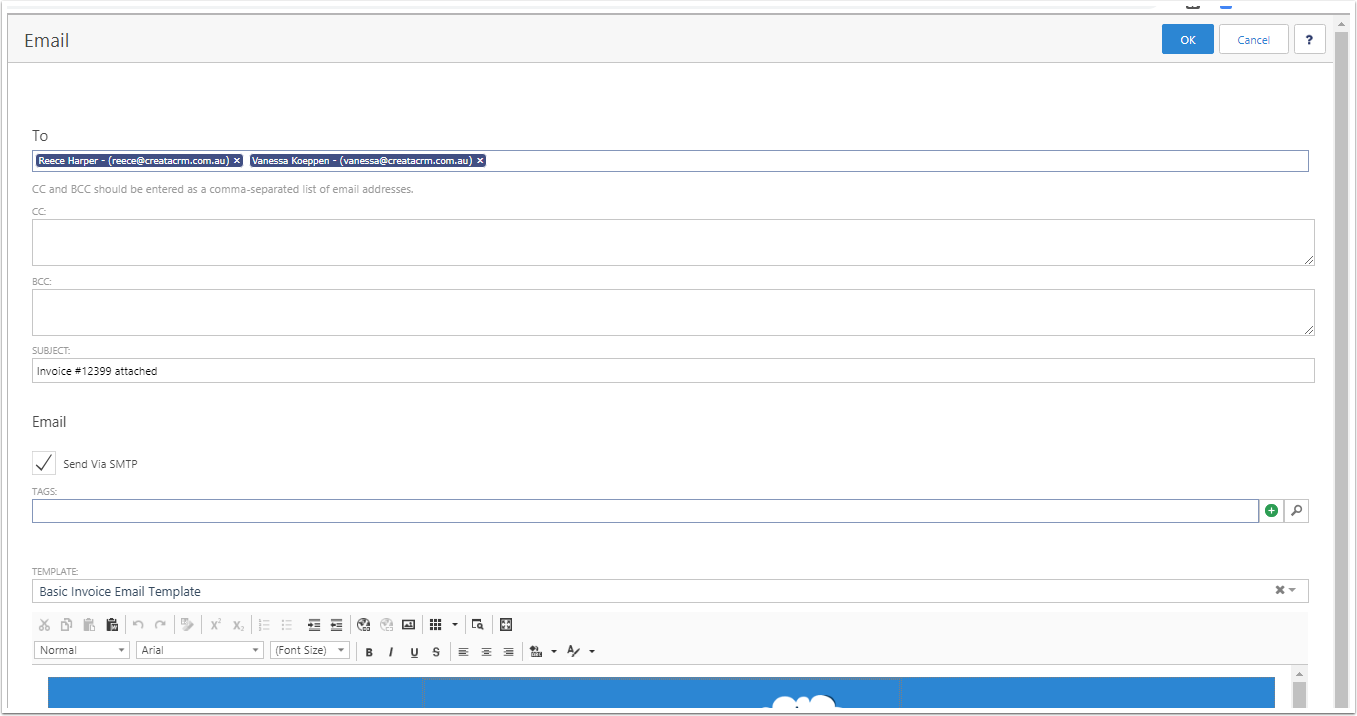
Task: Click the Outdent icon
Action: tap(336, 625)
